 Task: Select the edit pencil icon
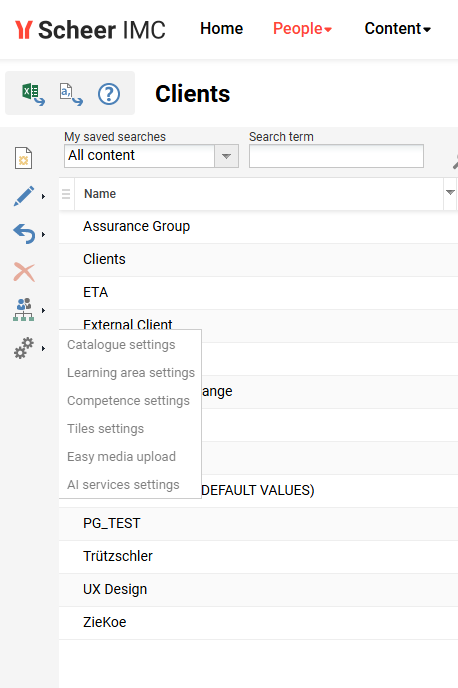pos(24,196)
